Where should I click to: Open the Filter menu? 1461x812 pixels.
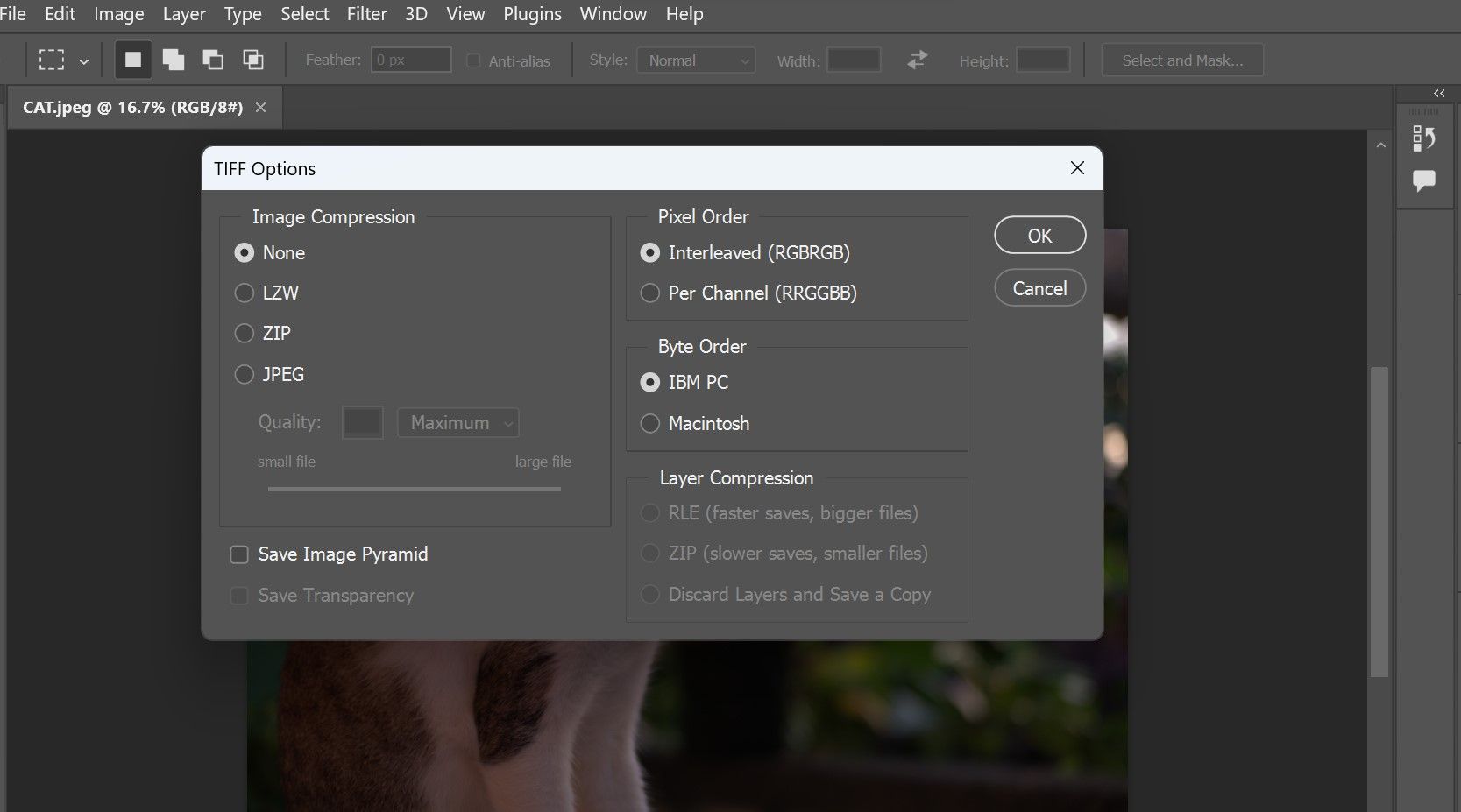pos(366,13)
